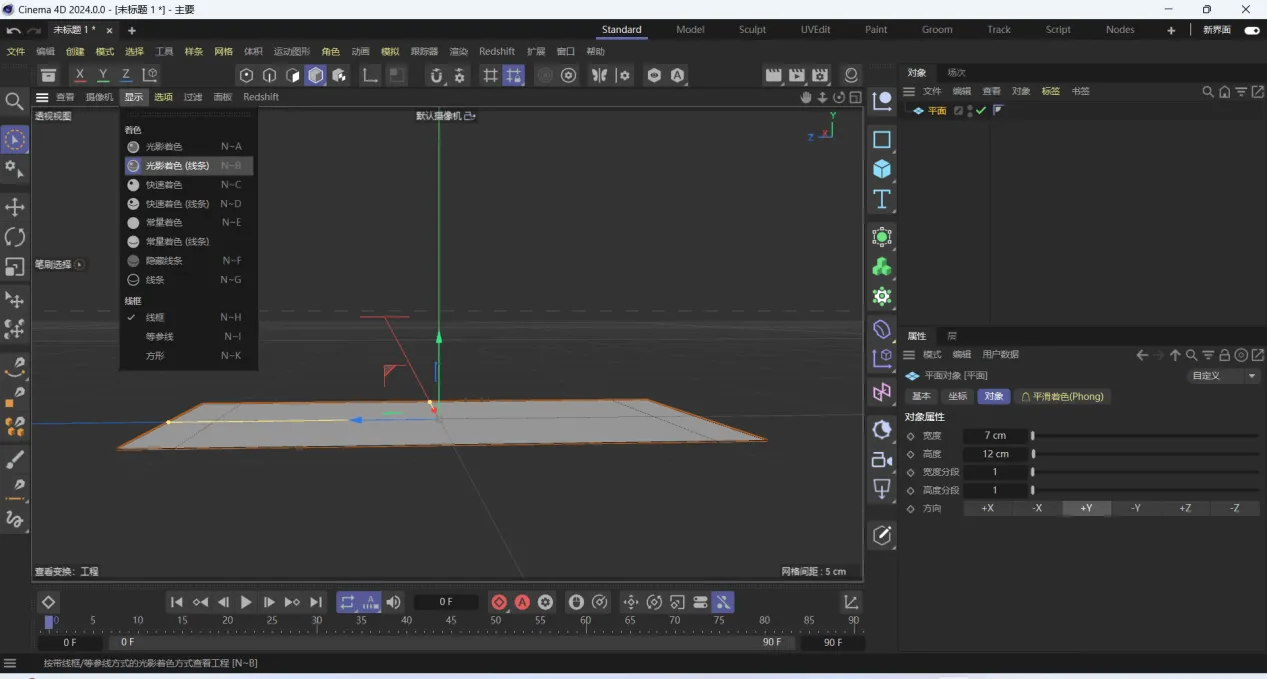Toggle the new interface switch at top right
Screen dimensions: 1267x679
1251,30
